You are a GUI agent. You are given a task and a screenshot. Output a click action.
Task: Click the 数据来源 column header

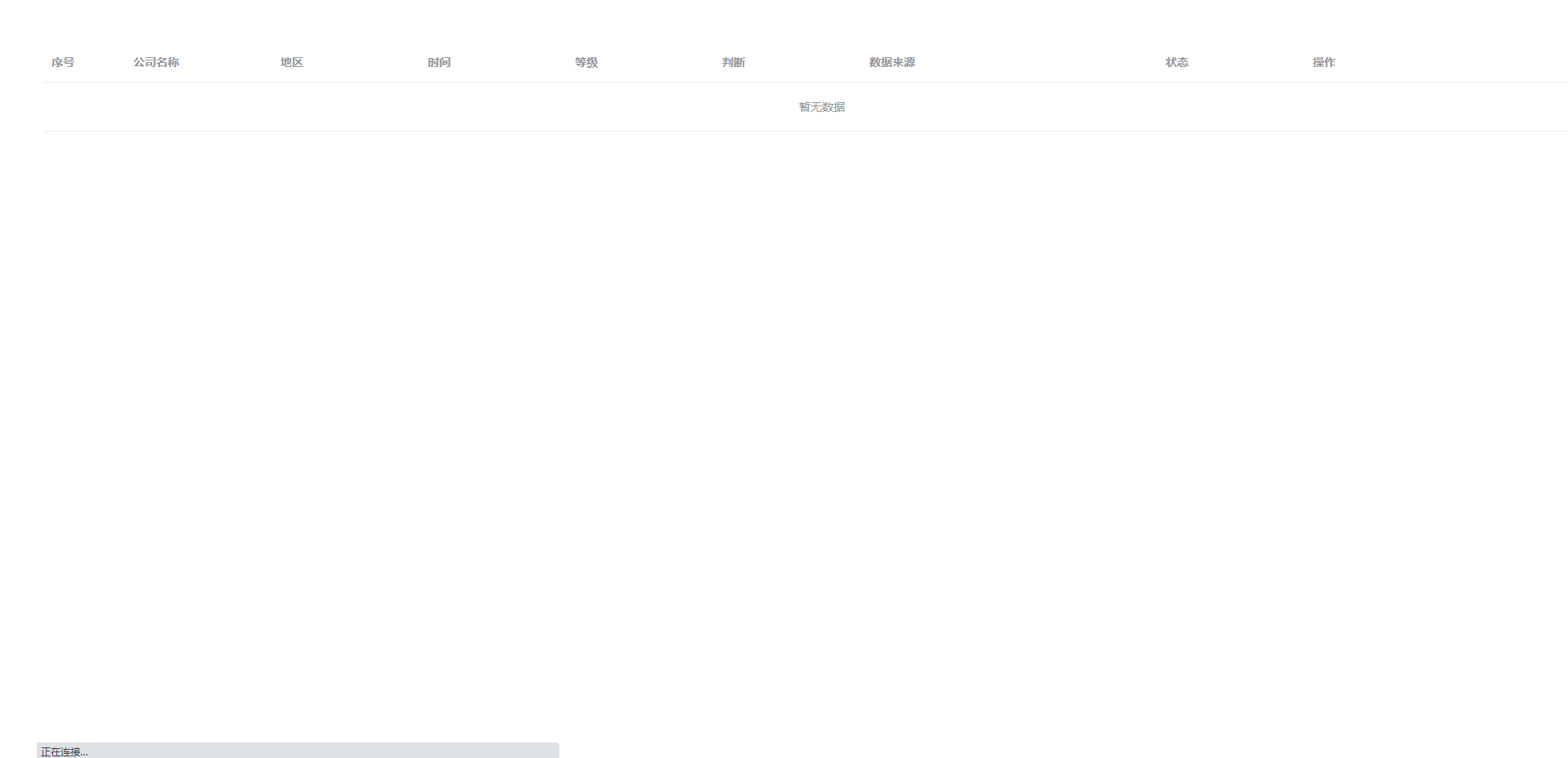click(x=892, y=62)
